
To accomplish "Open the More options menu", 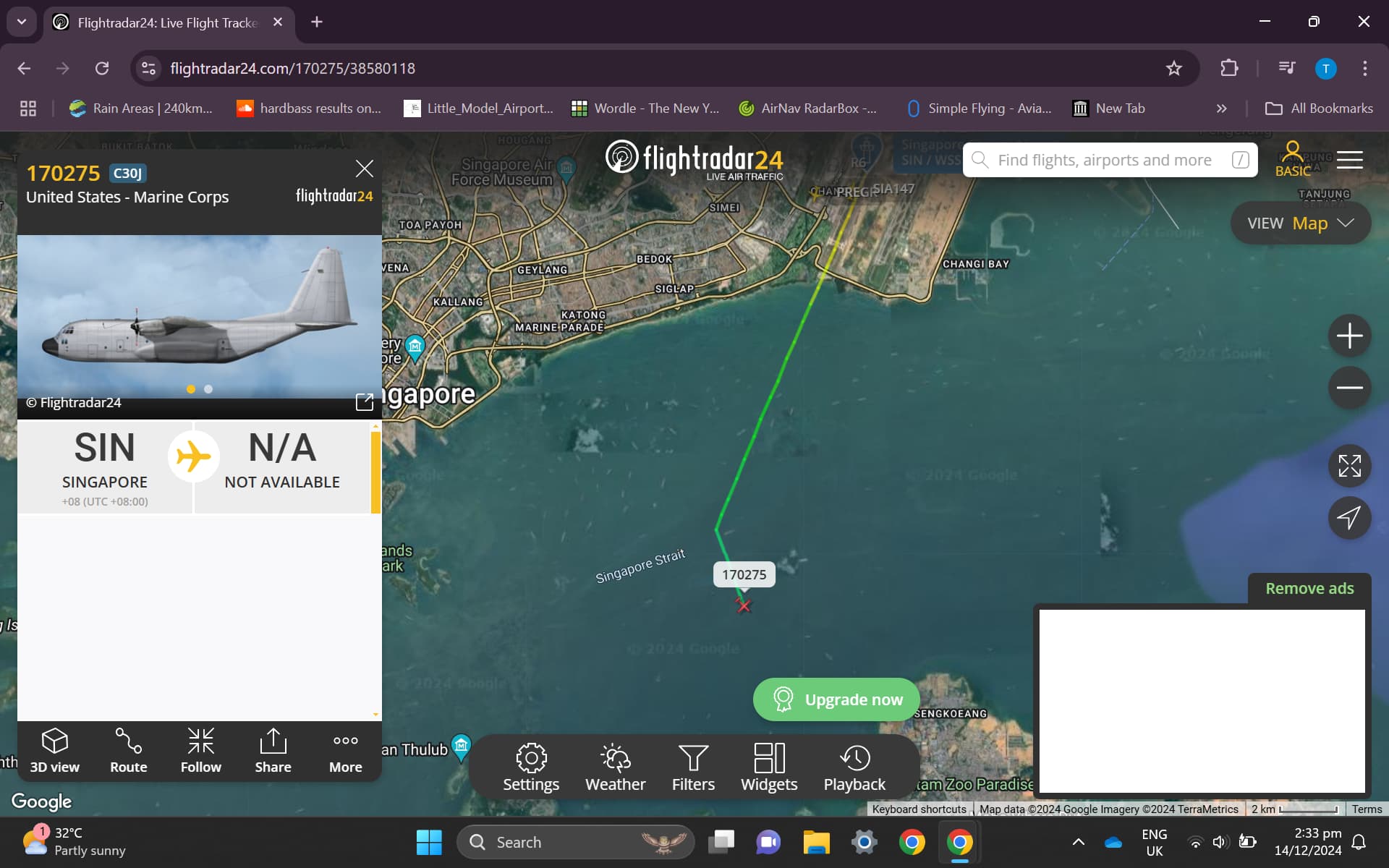I will (x=345, y=750).
